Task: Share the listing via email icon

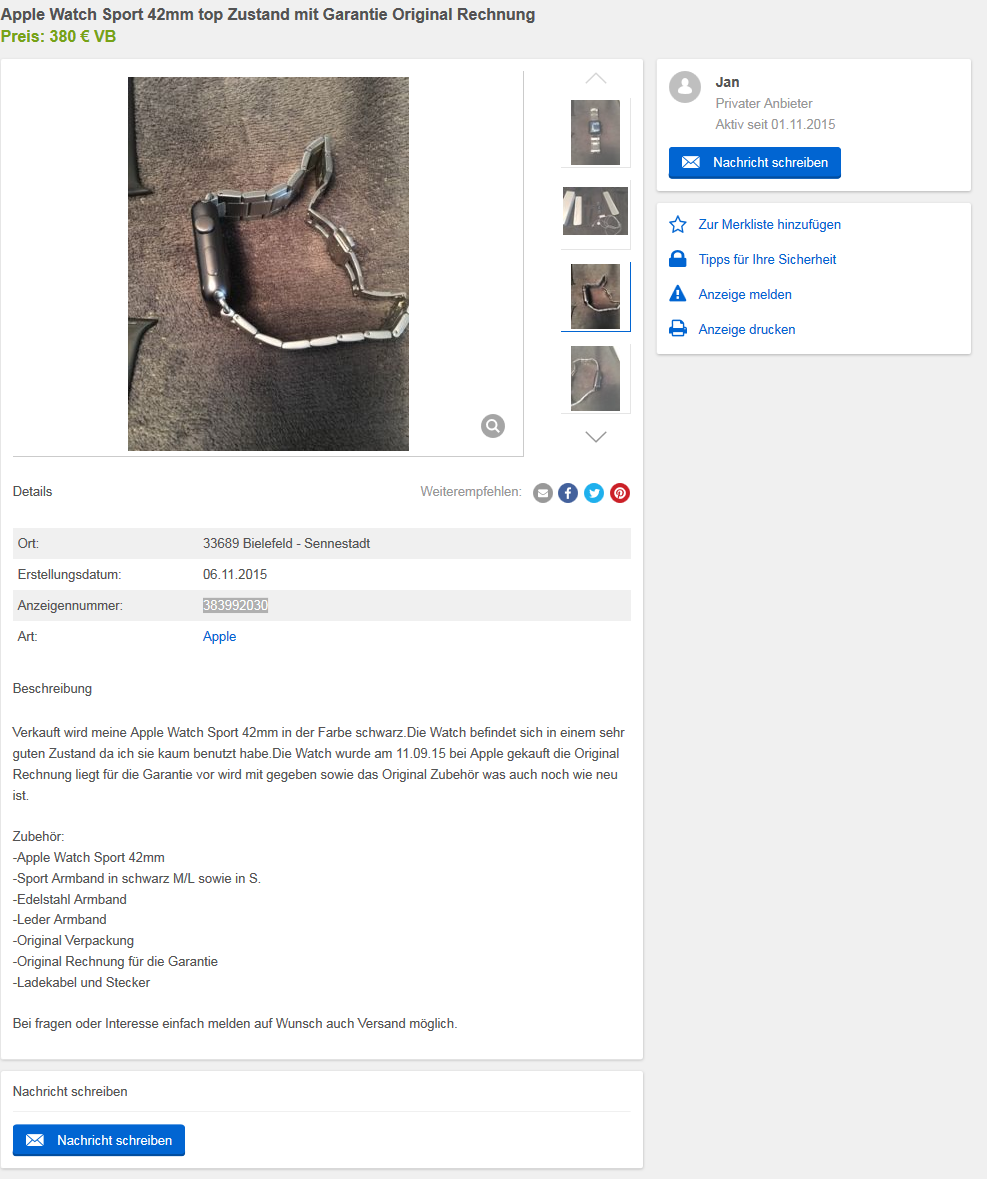Action: click(543, 493)
